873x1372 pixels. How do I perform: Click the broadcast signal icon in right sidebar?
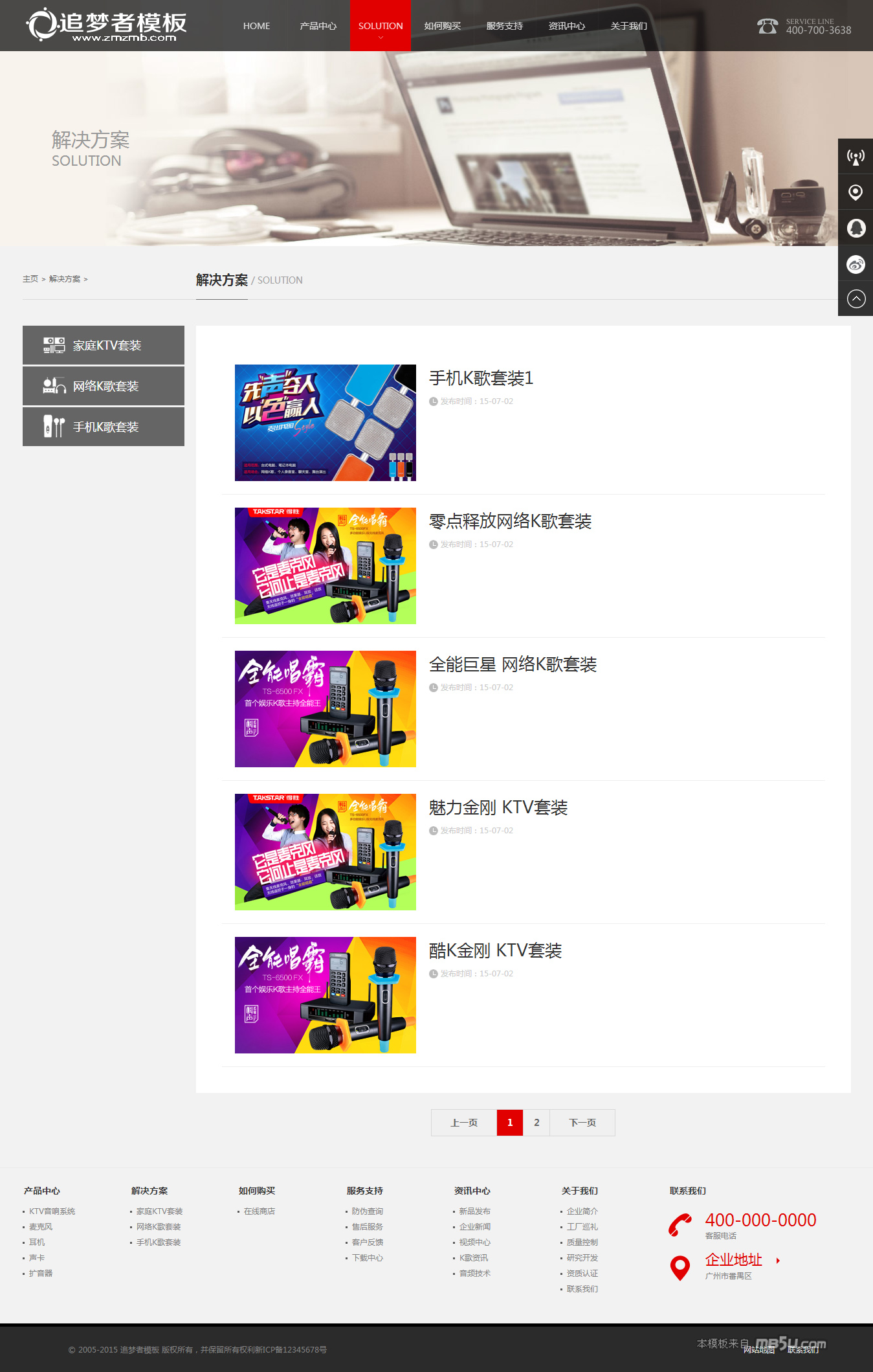click(x=856, y=157)
